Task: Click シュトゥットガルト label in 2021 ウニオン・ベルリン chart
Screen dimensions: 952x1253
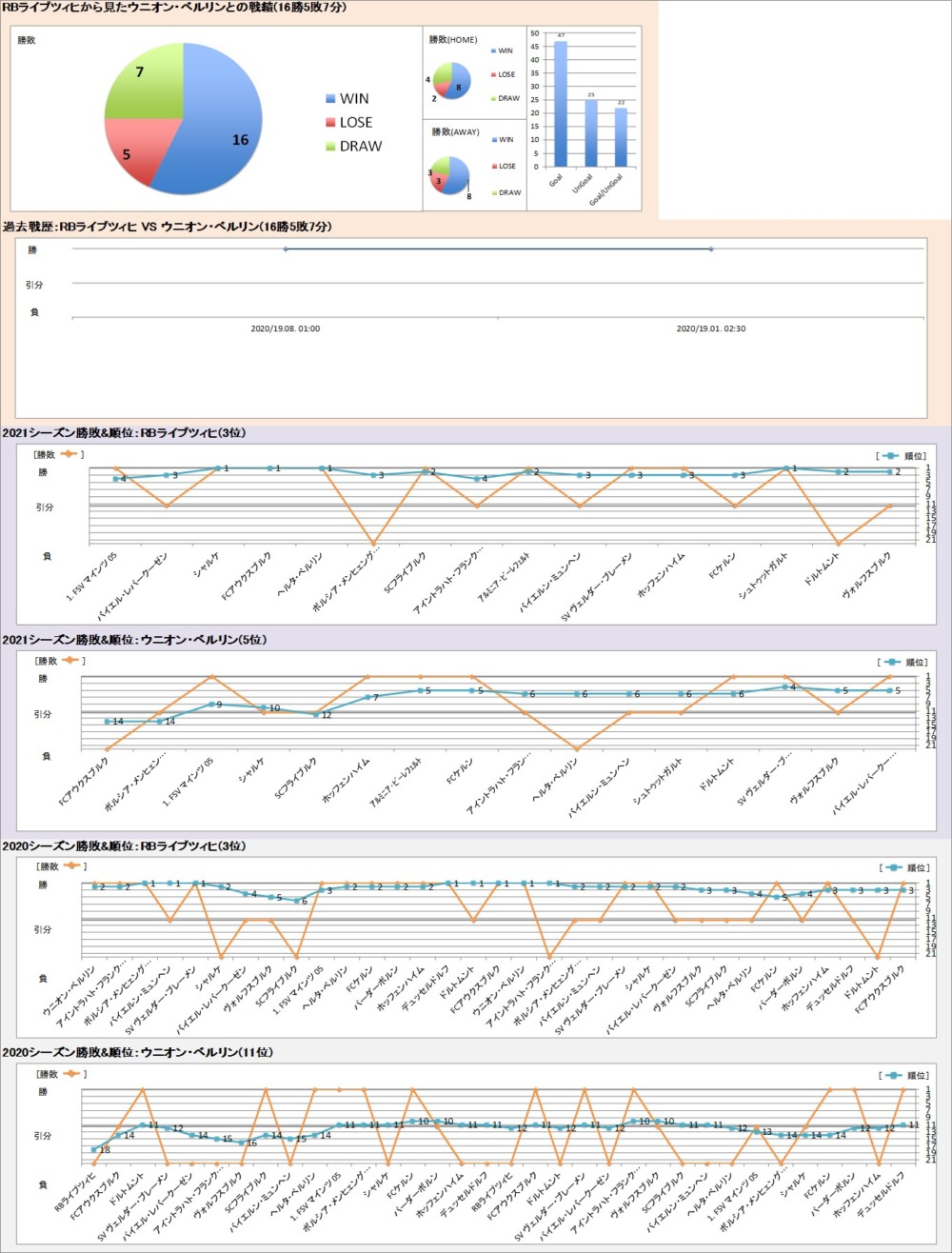Action: [658, 783]
